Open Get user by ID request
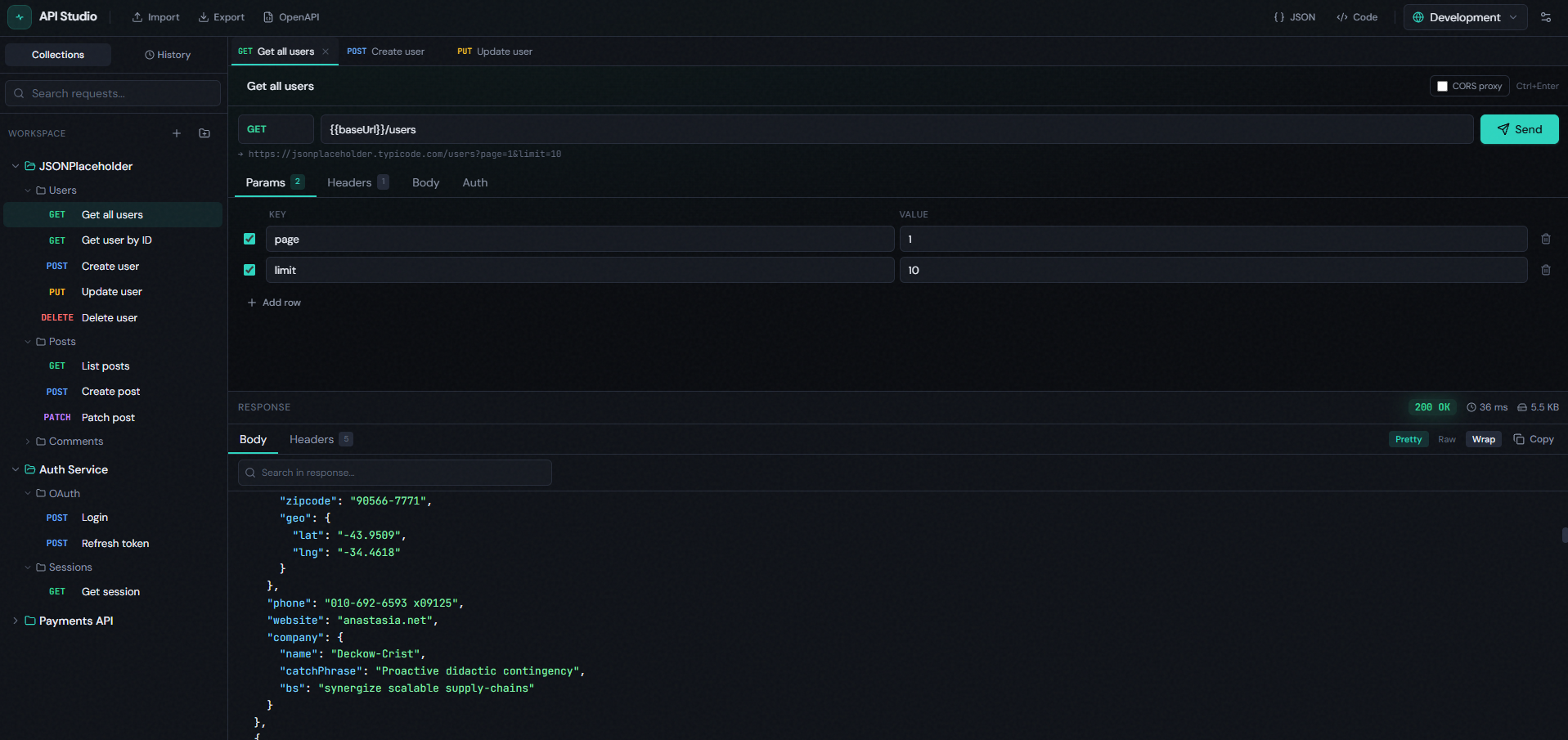The width and height of the screenshot is (1568, 740). tap(113, 240)
